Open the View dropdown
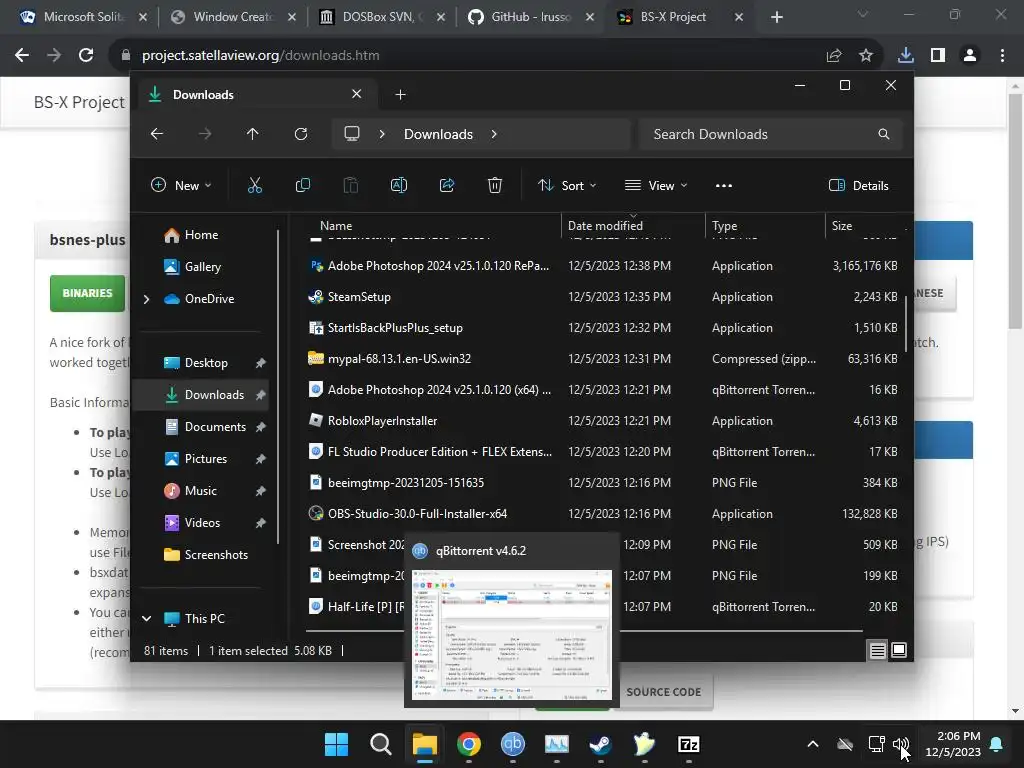The height and width of the screenshot is (768, 1024). tap(656, 185)
